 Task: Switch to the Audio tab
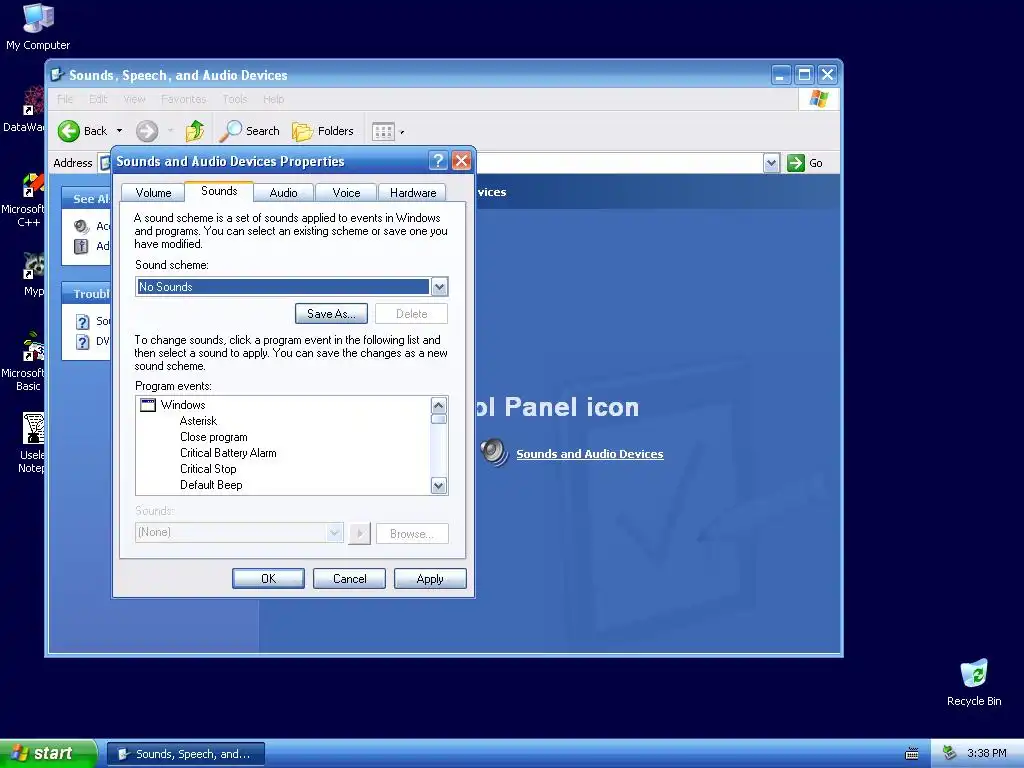pos(283,193)
